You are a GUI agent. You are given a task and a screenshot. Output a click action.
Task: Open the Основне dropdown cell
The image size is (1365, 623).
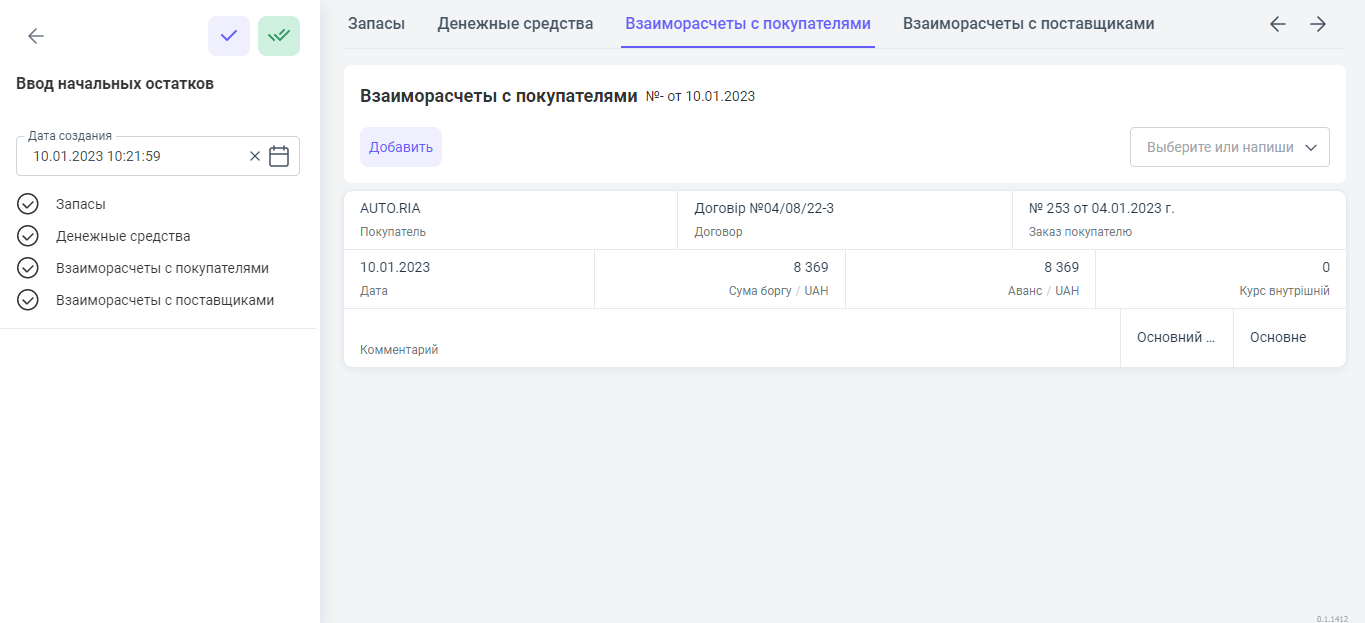click(x=1288, y=338)
